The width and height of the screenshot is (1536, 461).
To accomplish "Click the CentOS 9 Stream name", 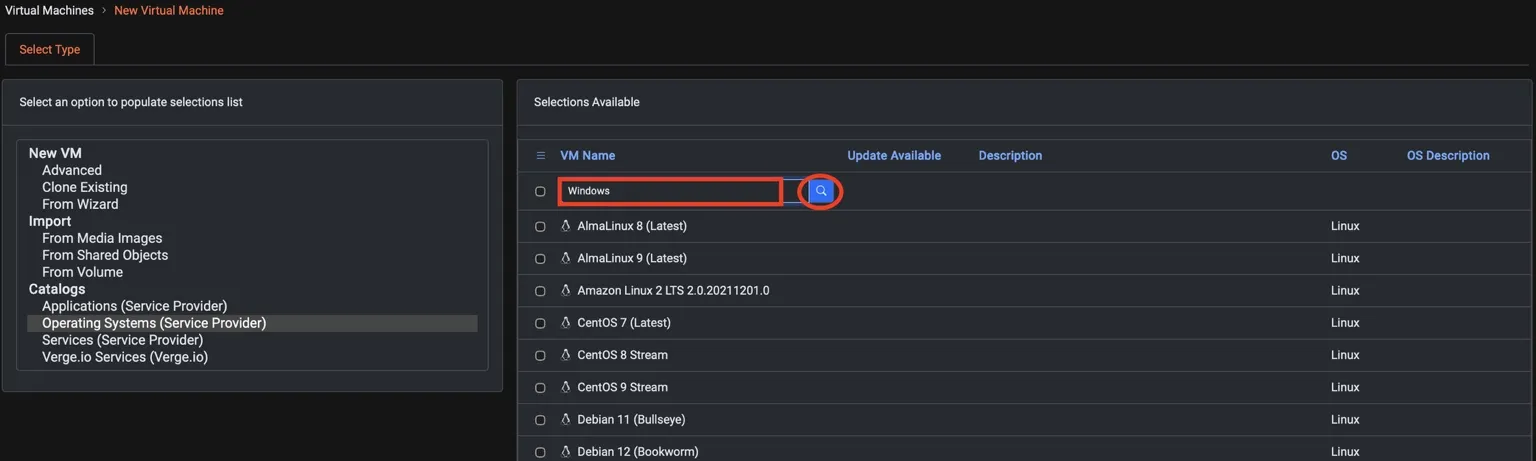I will (622, 387).
